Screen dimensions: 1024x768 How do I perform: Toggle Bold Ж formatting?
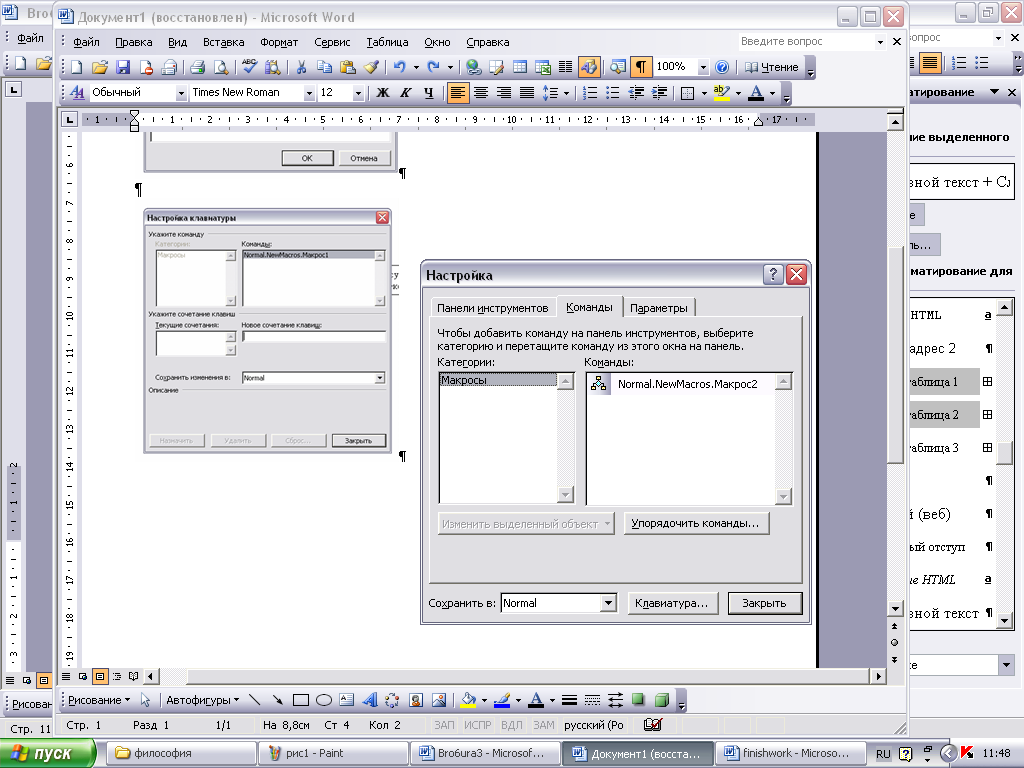click(x=383, y=93)
